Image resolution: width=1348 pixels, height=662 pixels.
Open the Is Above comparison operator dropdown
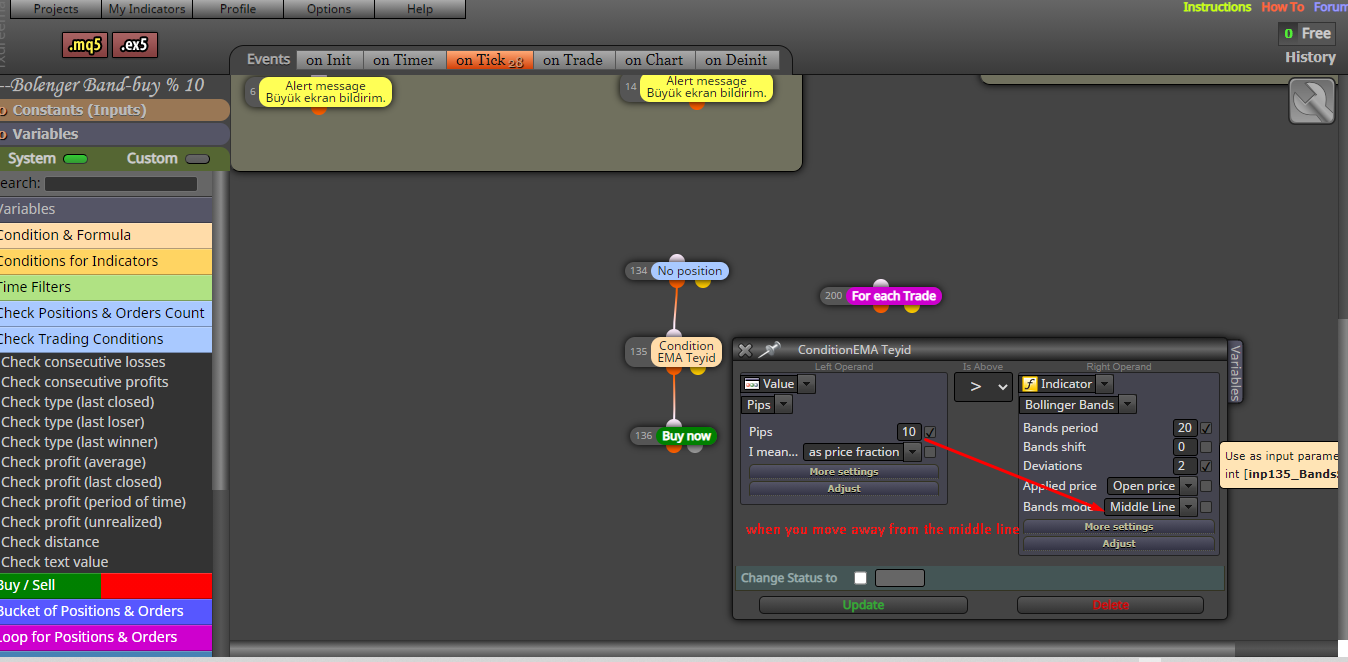983,387
